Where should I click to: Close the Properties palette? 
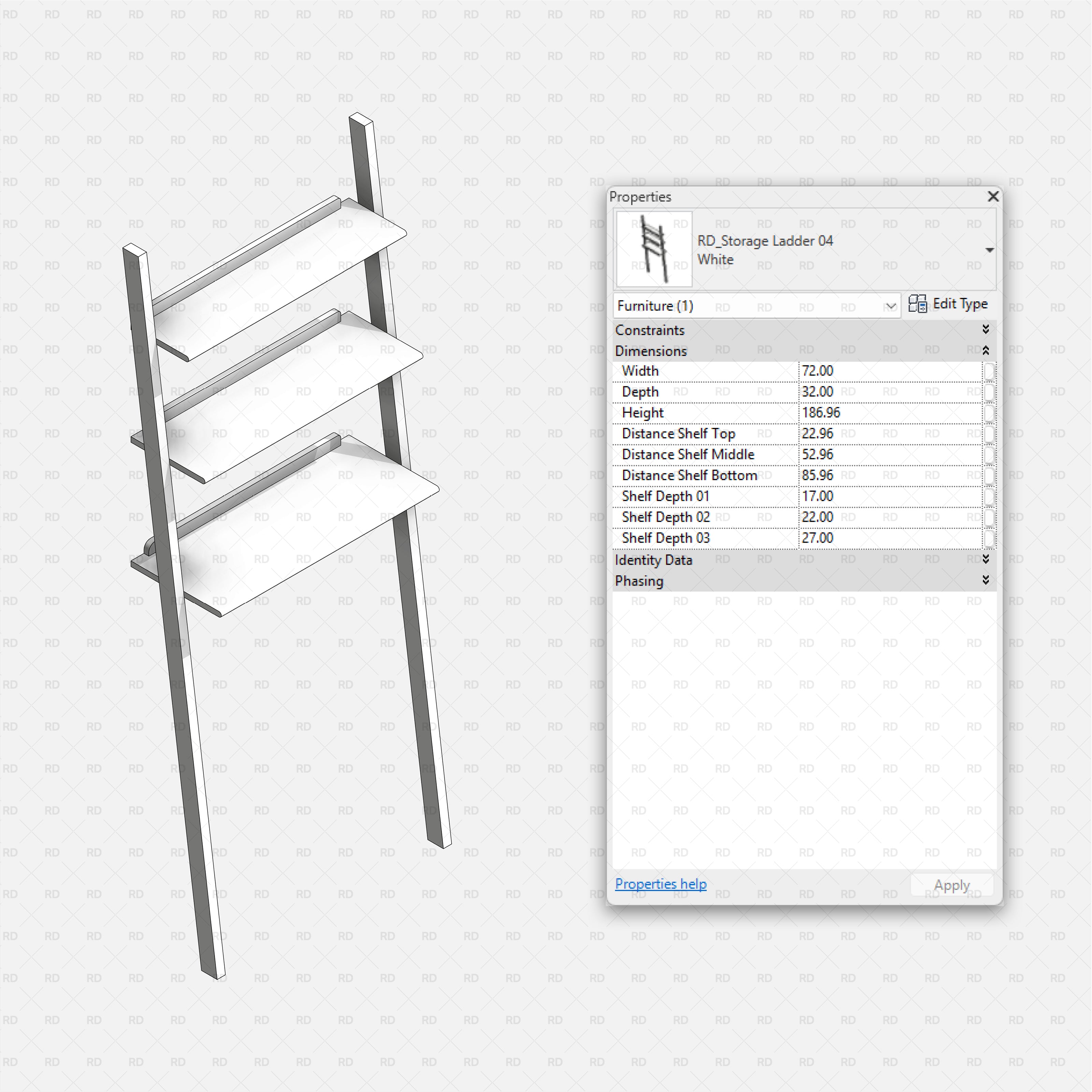pyautogui.click(x=993, y=197)
